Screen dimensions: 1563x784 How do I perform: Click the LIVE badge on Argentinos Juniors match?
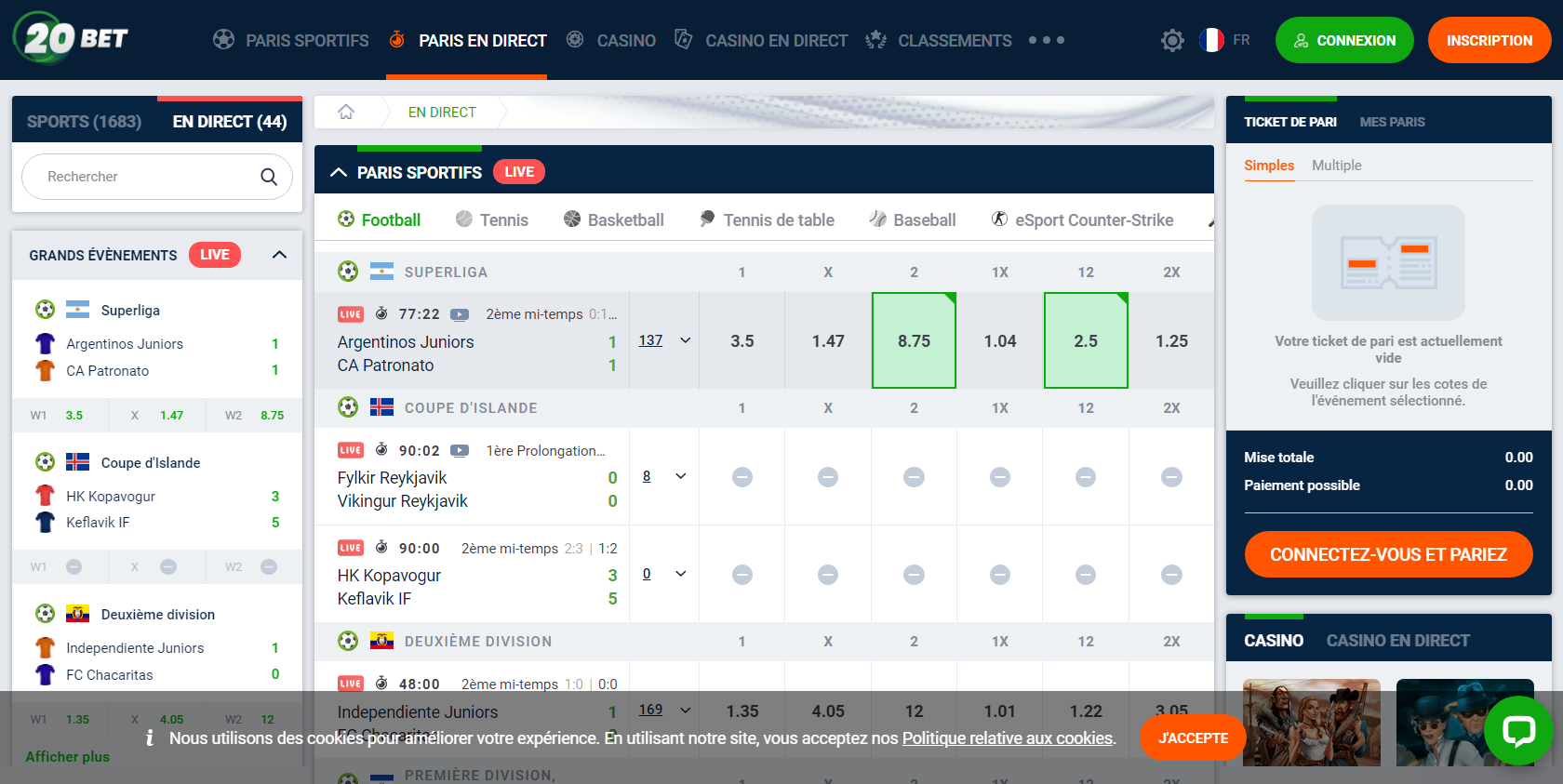[x=351, y=314]
